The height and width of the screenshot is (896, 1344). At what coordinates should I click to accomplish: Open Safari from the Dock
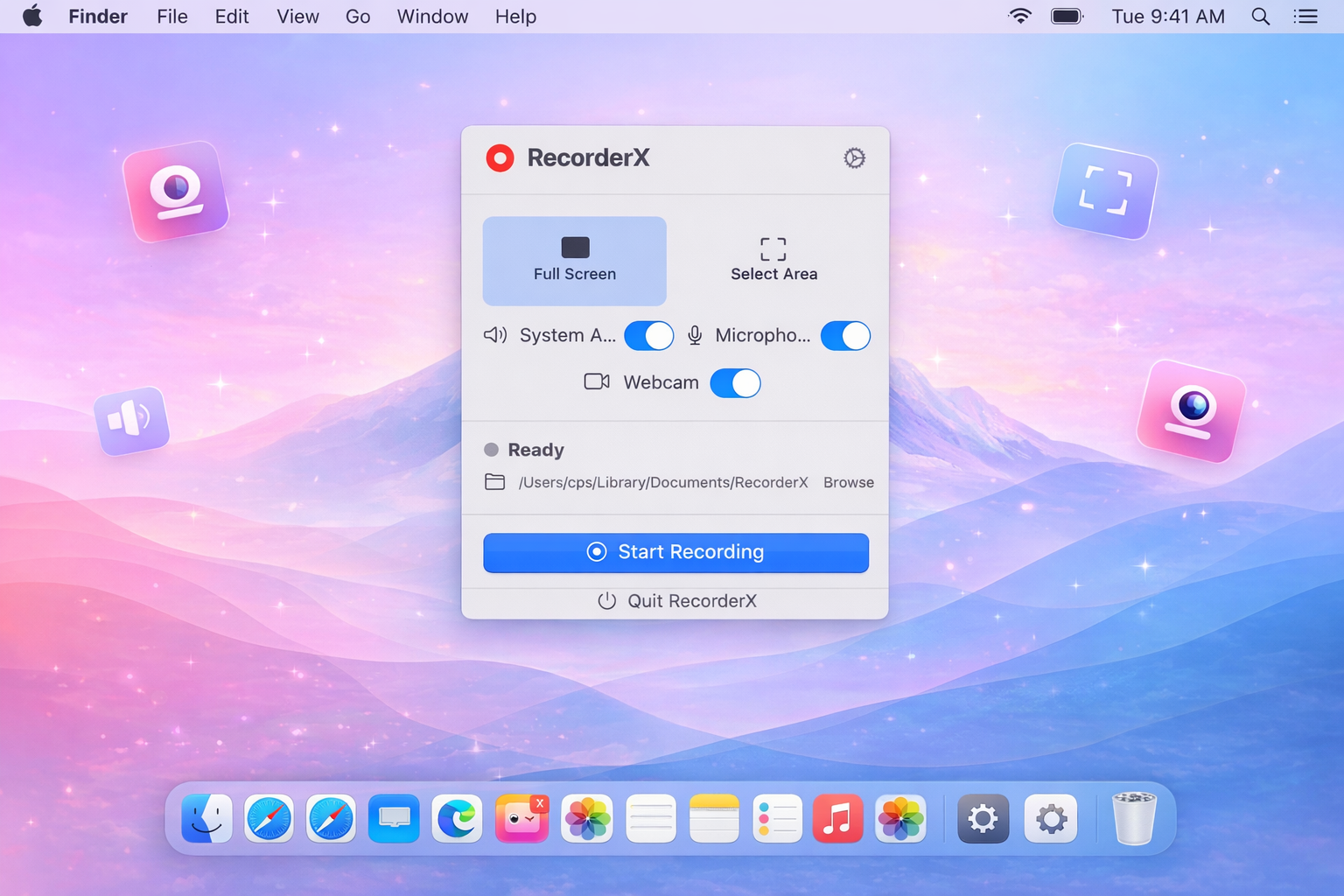pos(269,819)
